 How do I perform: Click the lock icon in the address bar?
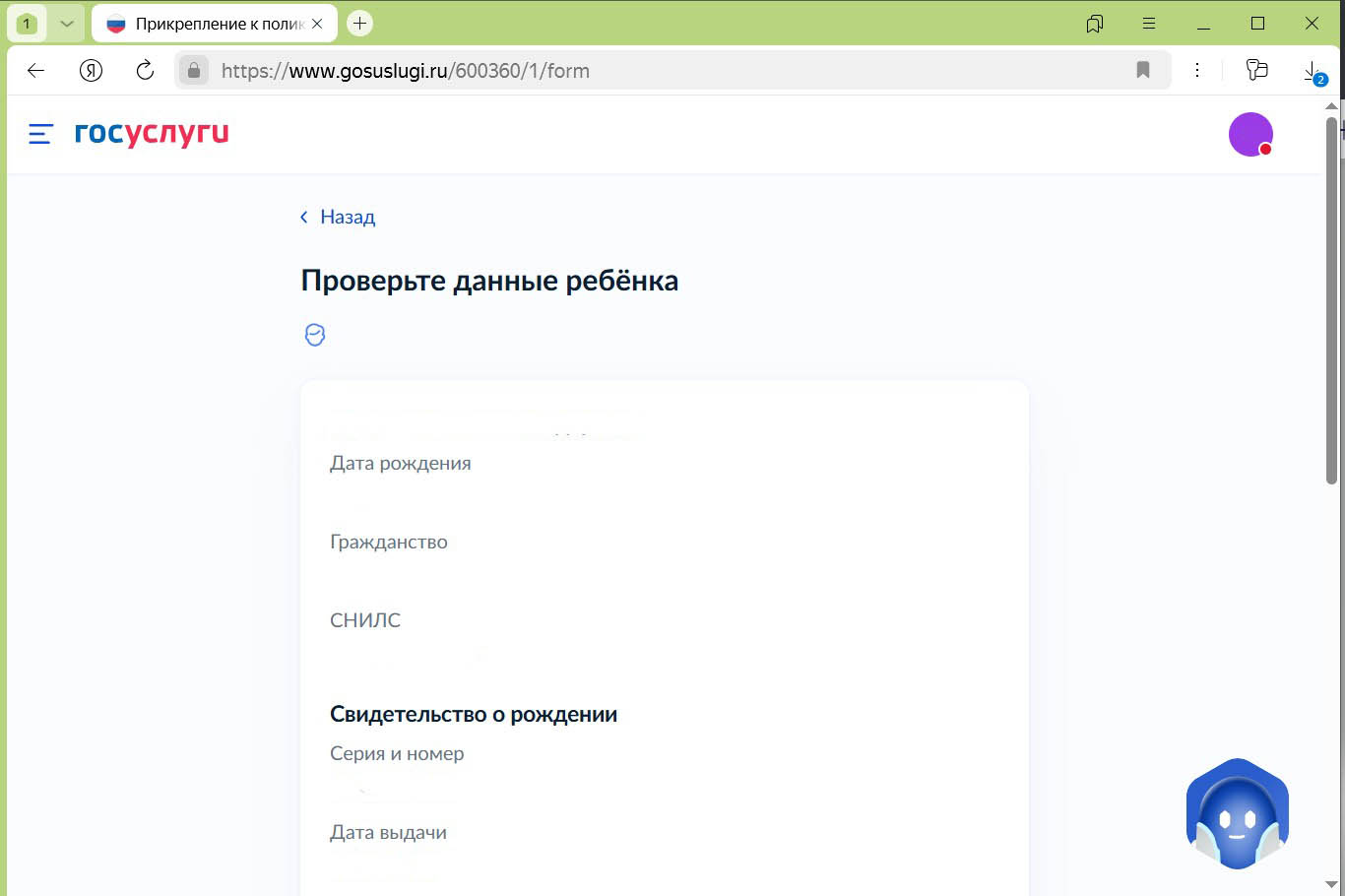194,70
